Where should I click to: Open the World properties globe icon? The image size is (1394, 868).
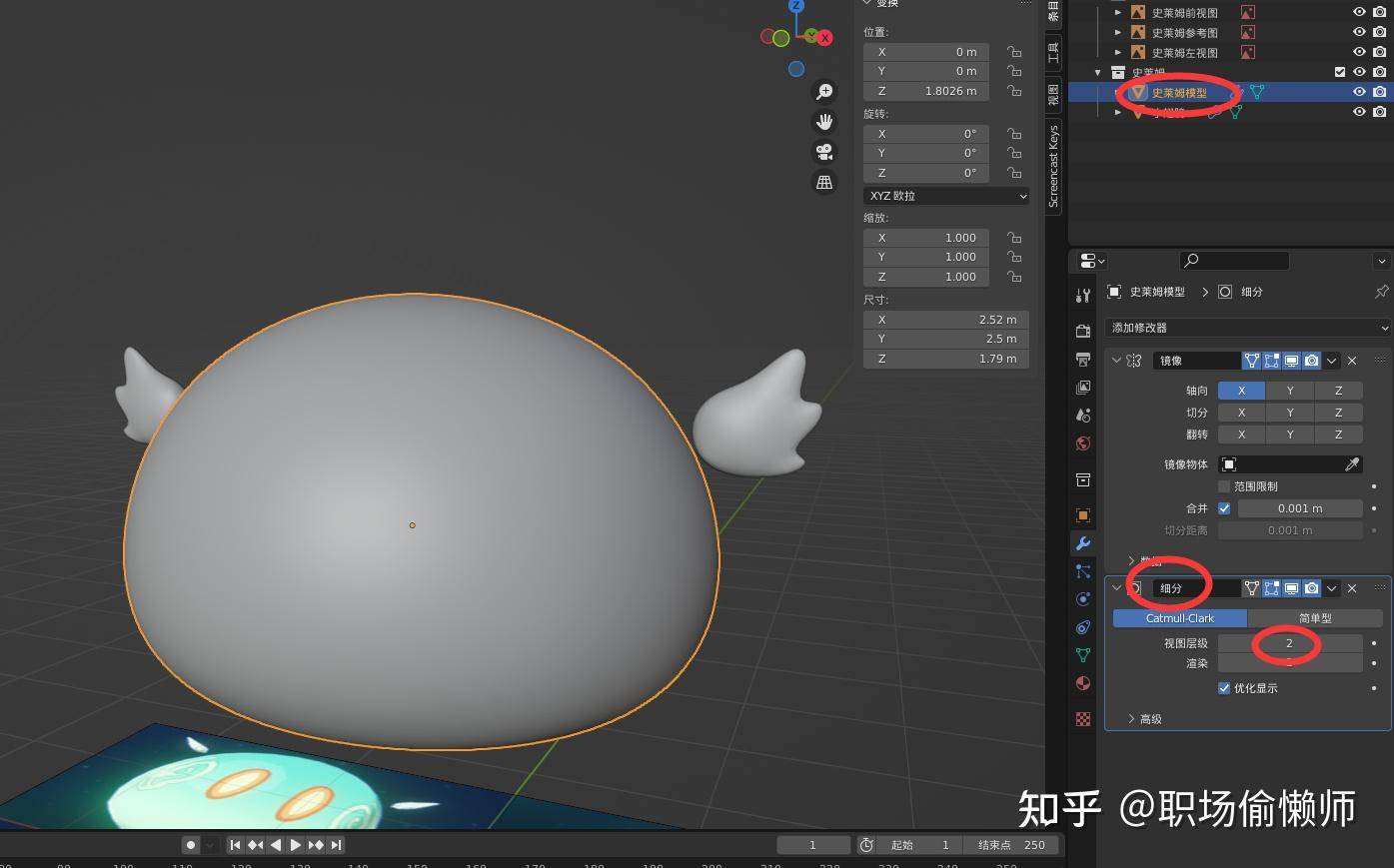[1083, 442]
